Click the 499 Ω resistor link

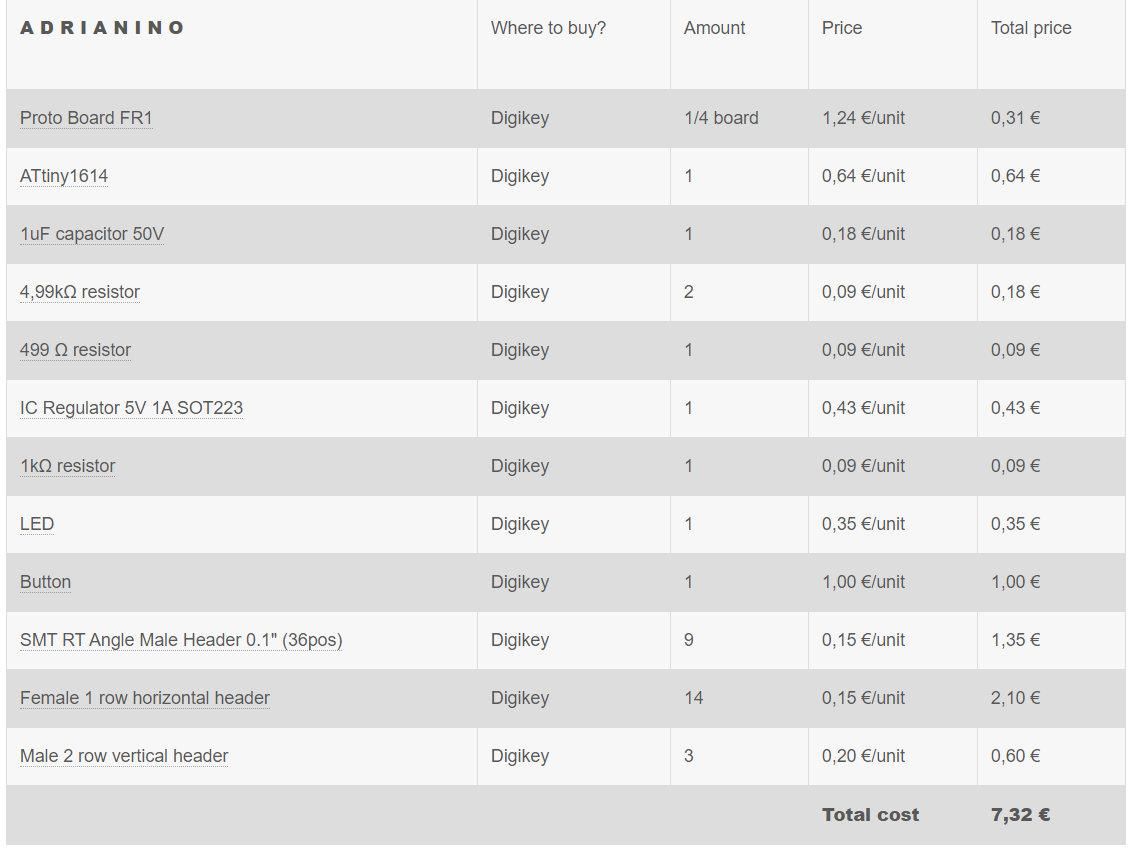click(x=75, y=350)
